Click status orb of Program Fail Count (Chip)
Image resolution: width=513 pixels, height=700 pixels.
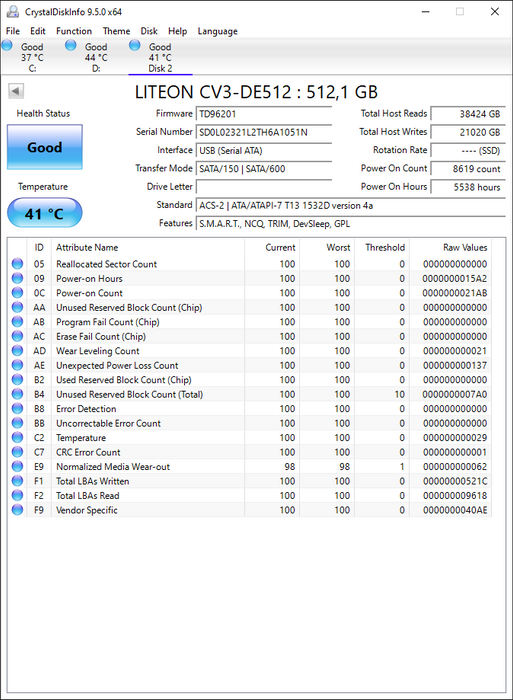(x=17, y=321)
